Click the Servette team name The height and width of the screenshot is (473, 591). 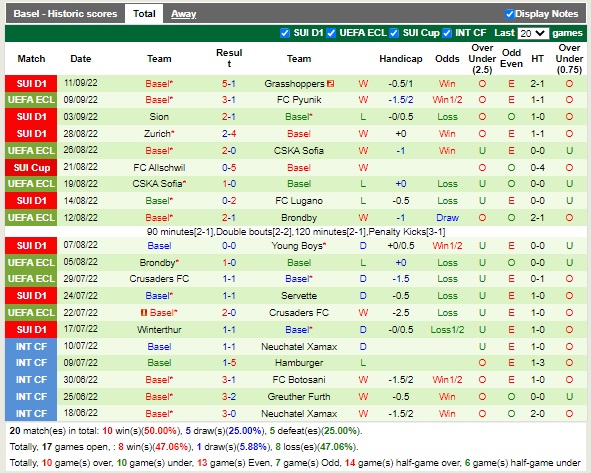click(x=299, y=295)
